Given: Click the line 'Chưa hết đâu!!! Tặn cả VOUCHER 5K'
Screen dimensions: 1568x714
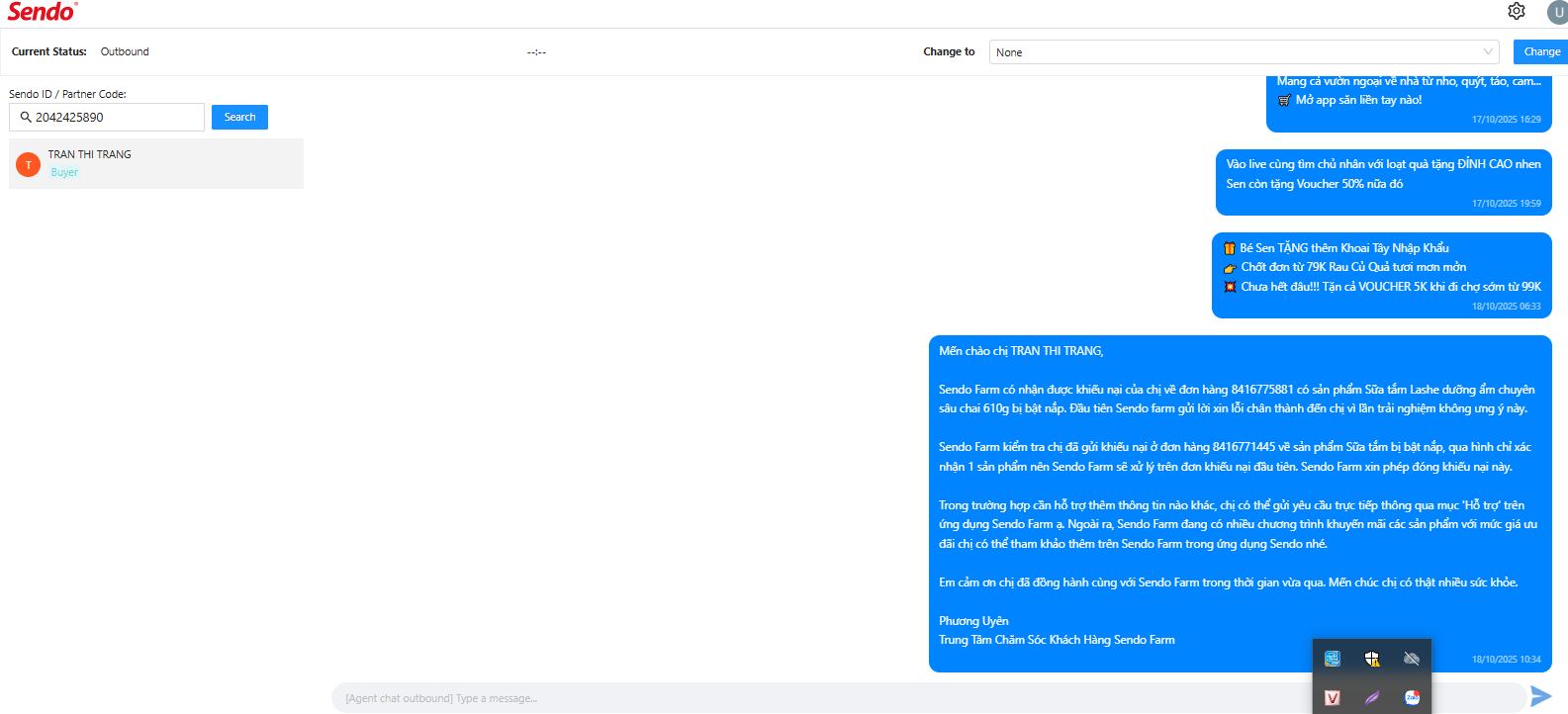Looking at the screenshot, I should pyautogui.click(x=1382, y=287).
